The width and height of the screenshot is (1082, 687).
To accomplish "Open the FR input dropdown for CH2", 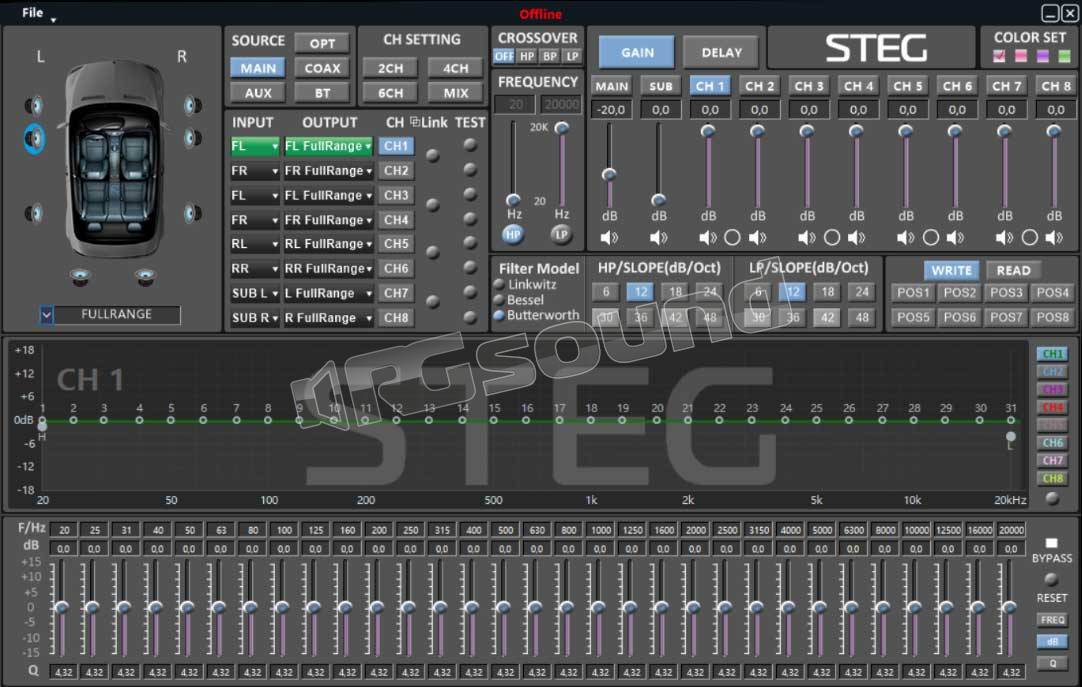I will tap(255, 171).
